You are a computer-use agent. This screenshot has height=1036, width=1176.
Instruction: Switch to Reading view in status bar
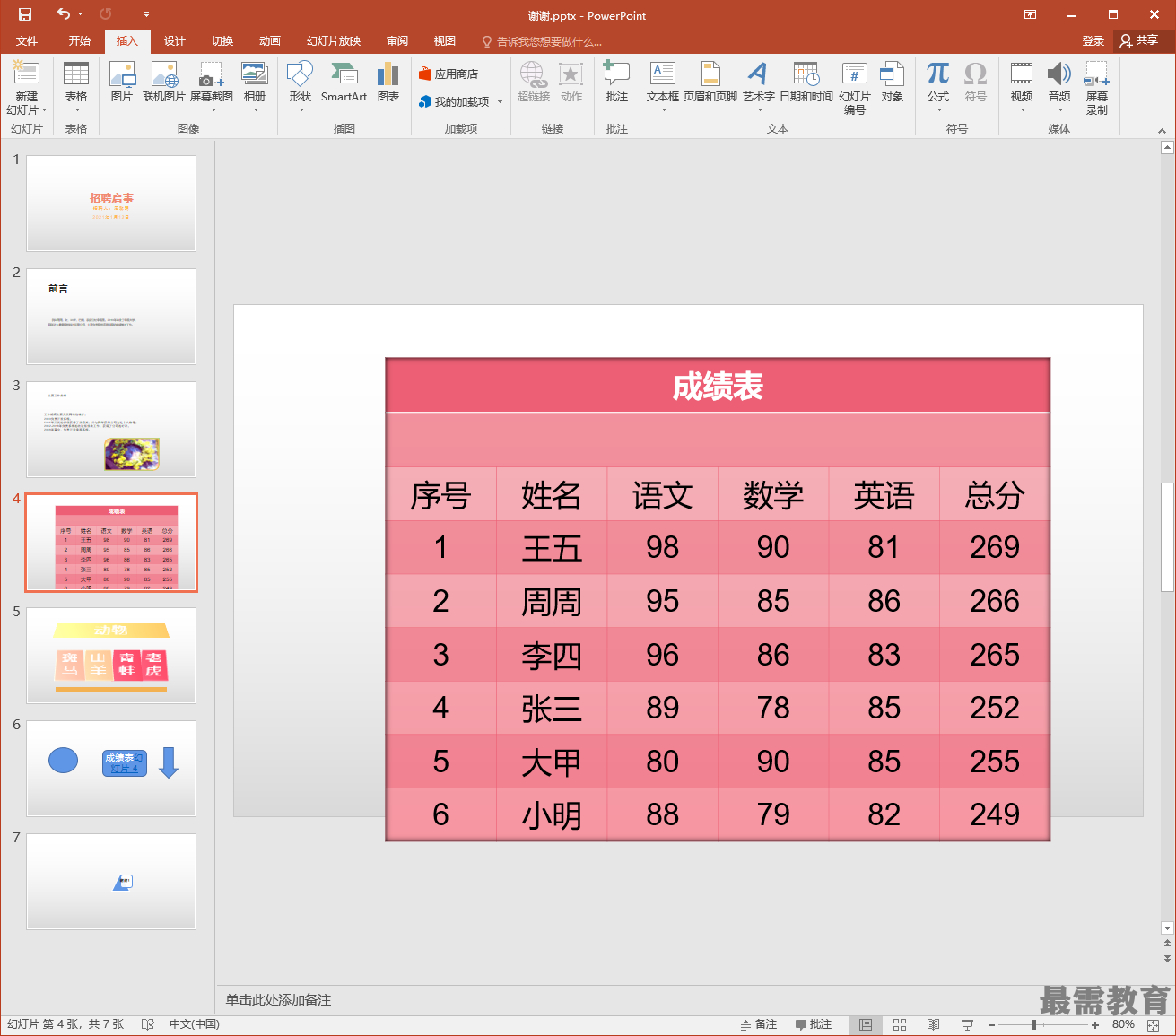[x=934, y=1024]
